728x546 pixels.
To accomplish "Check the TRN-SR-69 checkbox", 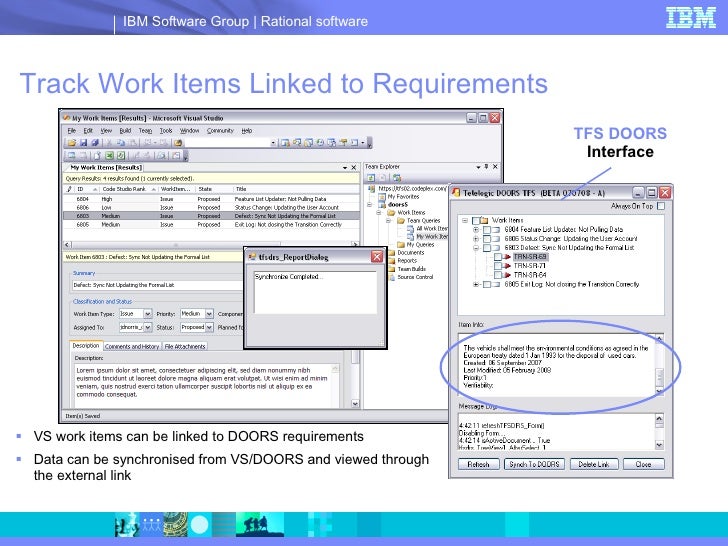I will point(498,257).
